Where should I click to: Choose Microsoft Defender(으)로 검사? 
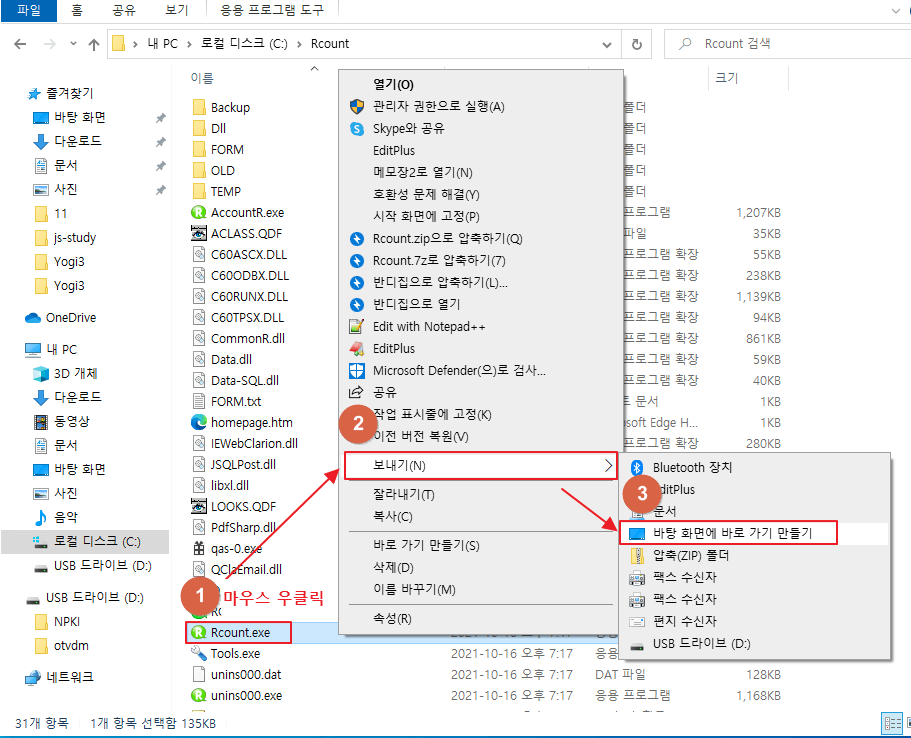coord(459,370)
